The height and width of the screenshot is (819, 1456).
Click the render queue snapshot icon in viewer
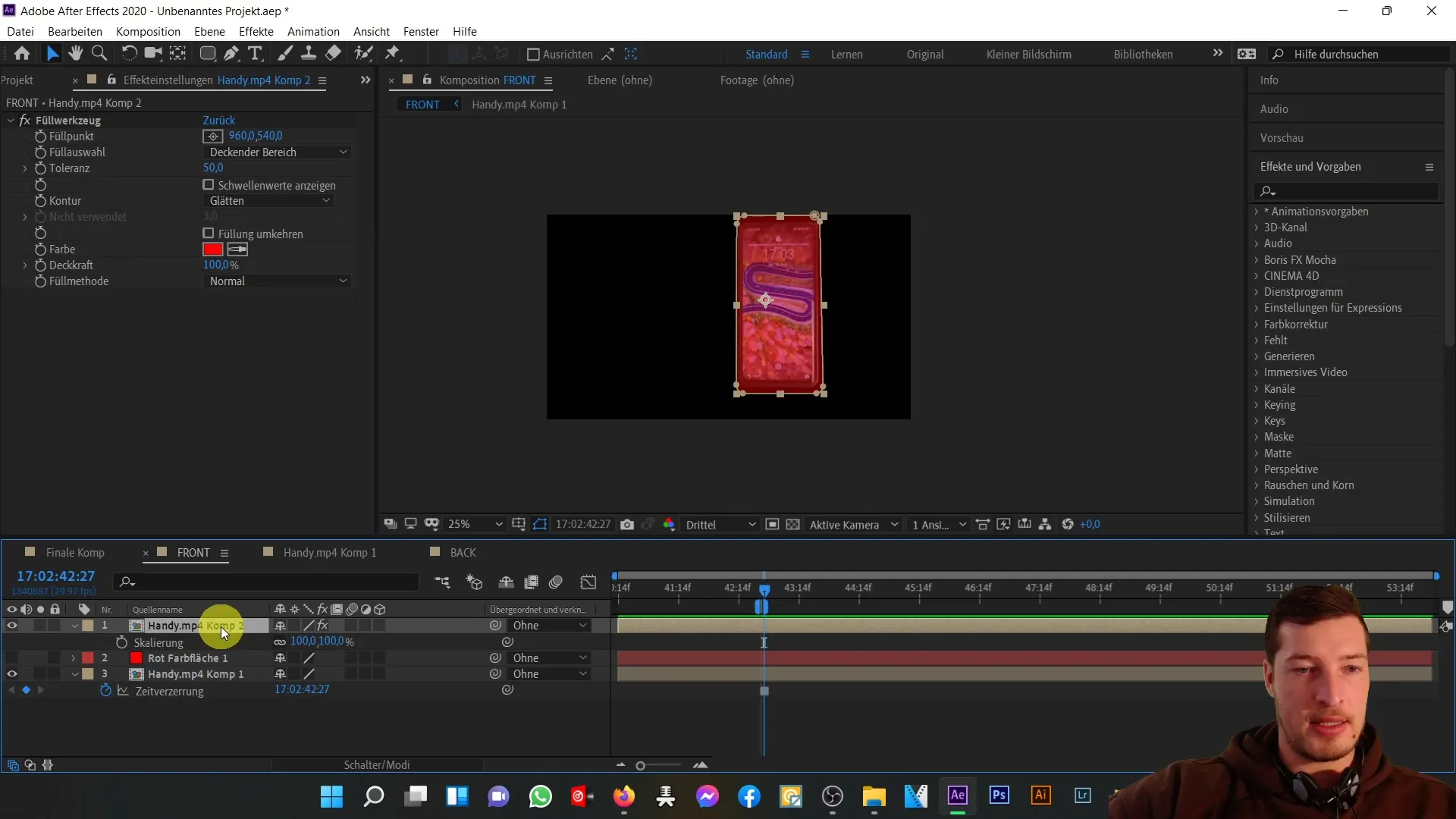629,524
